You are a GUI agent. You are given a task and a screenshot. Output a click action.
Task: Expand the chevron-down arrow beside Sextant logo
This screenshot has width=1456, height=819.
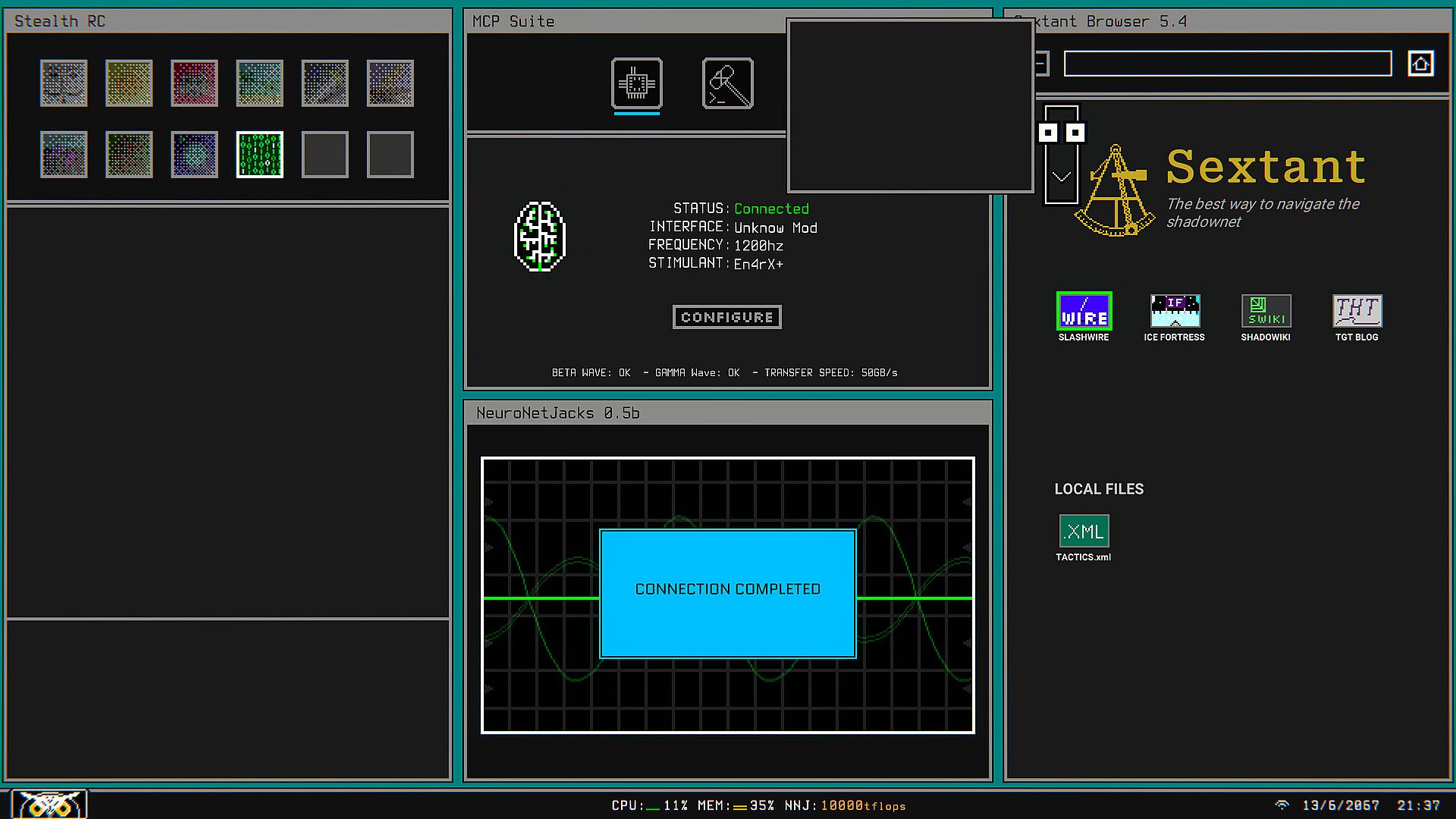tap(1061, 177)
